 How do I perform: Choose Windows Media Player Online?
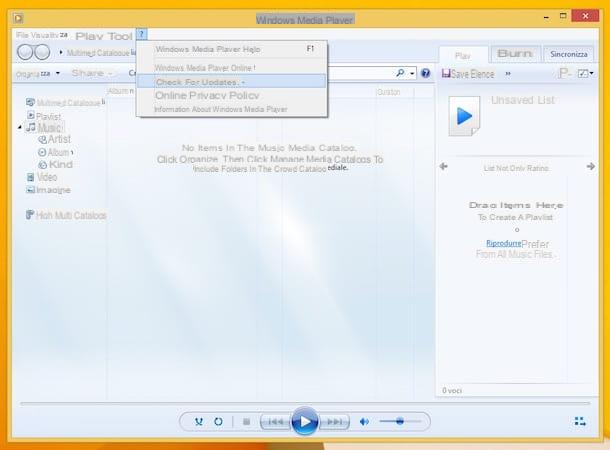click(231, 68)
